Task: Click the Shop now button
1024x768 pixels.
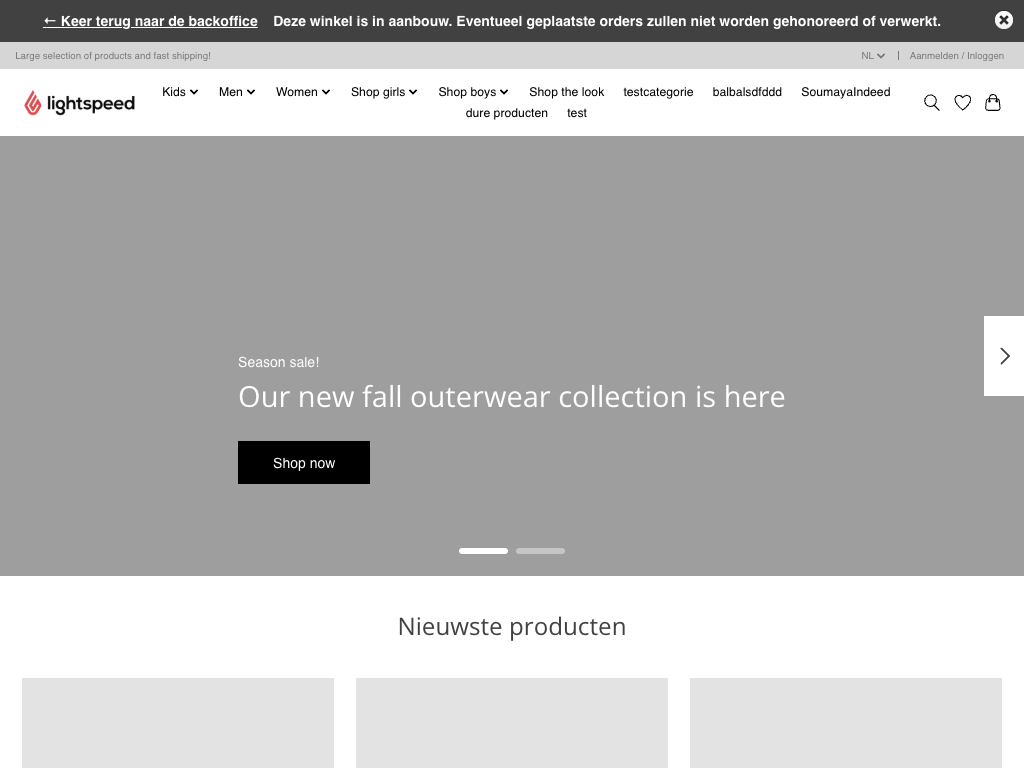Action: [x=304, y=463]
